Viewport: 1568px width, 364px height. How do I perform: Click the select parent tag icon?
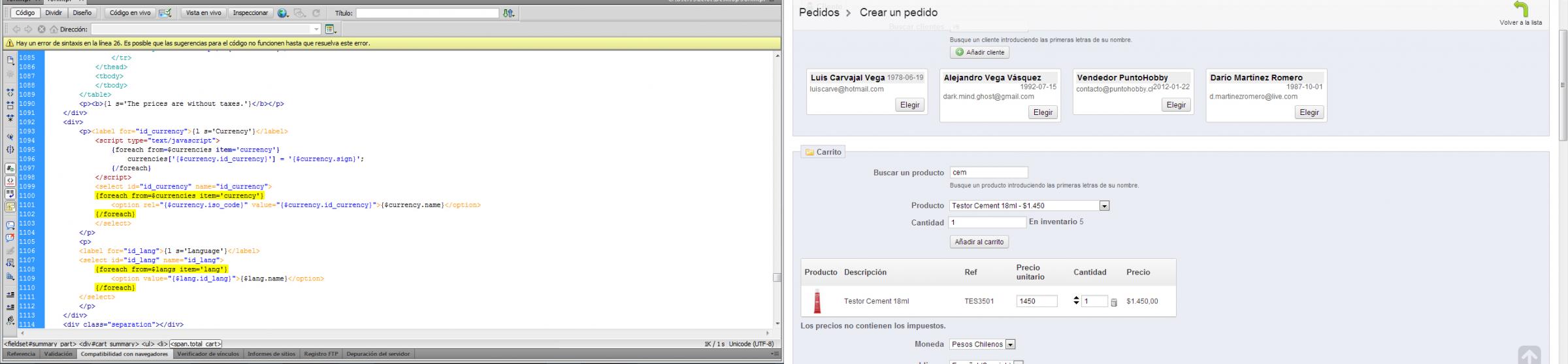tap(10, 137)
